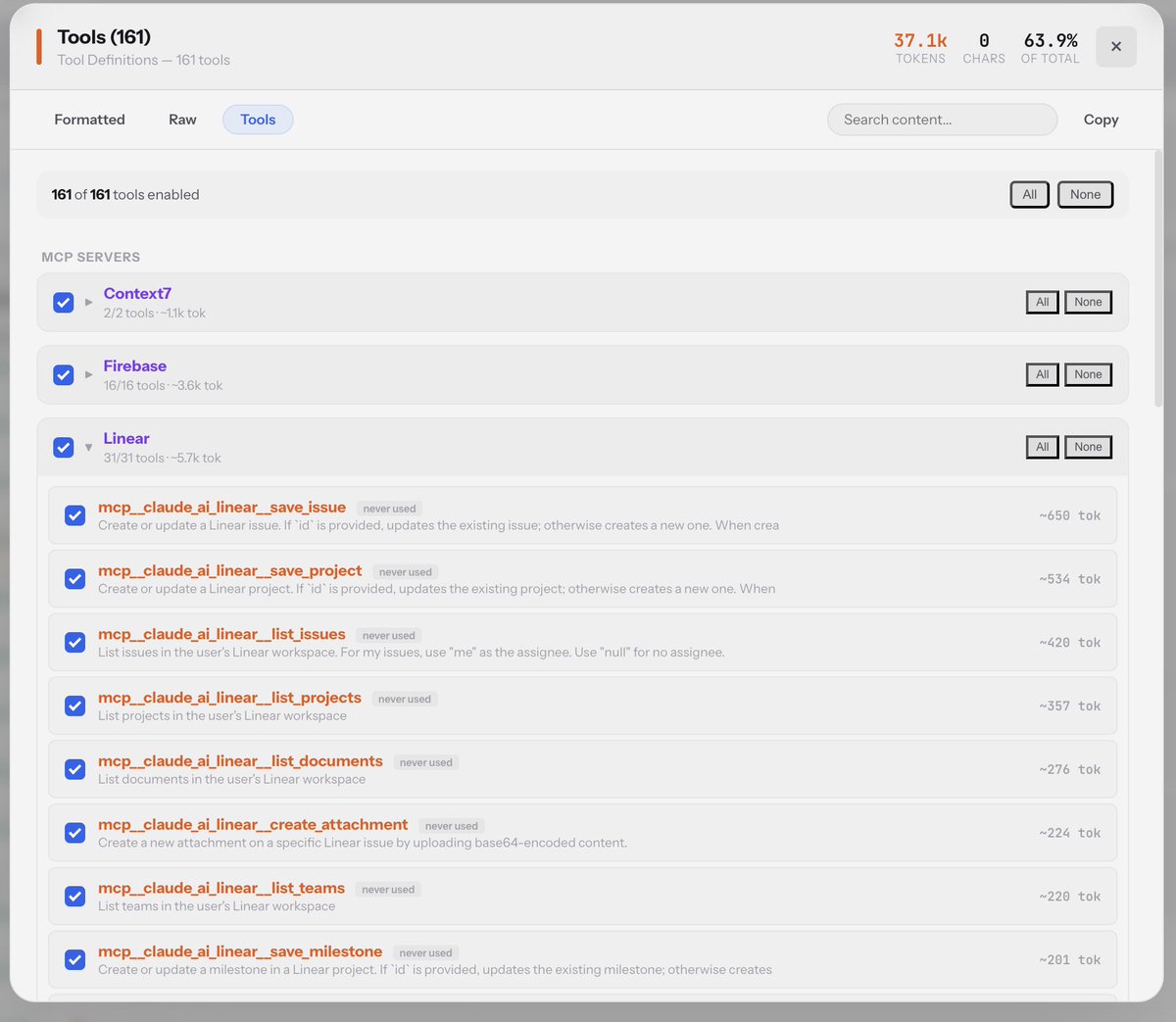Click the ~534 tok value

pos(1070,579)
